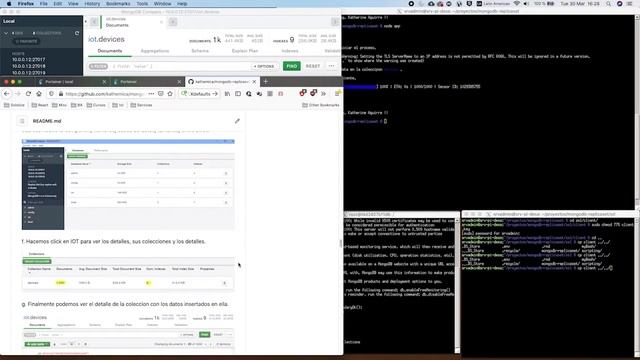The width and height of the screenshot is (640, 360).
Task: Expand the Firefox toolbar overflow chevron
Action: pyautogui.click(x=323, y=94)
